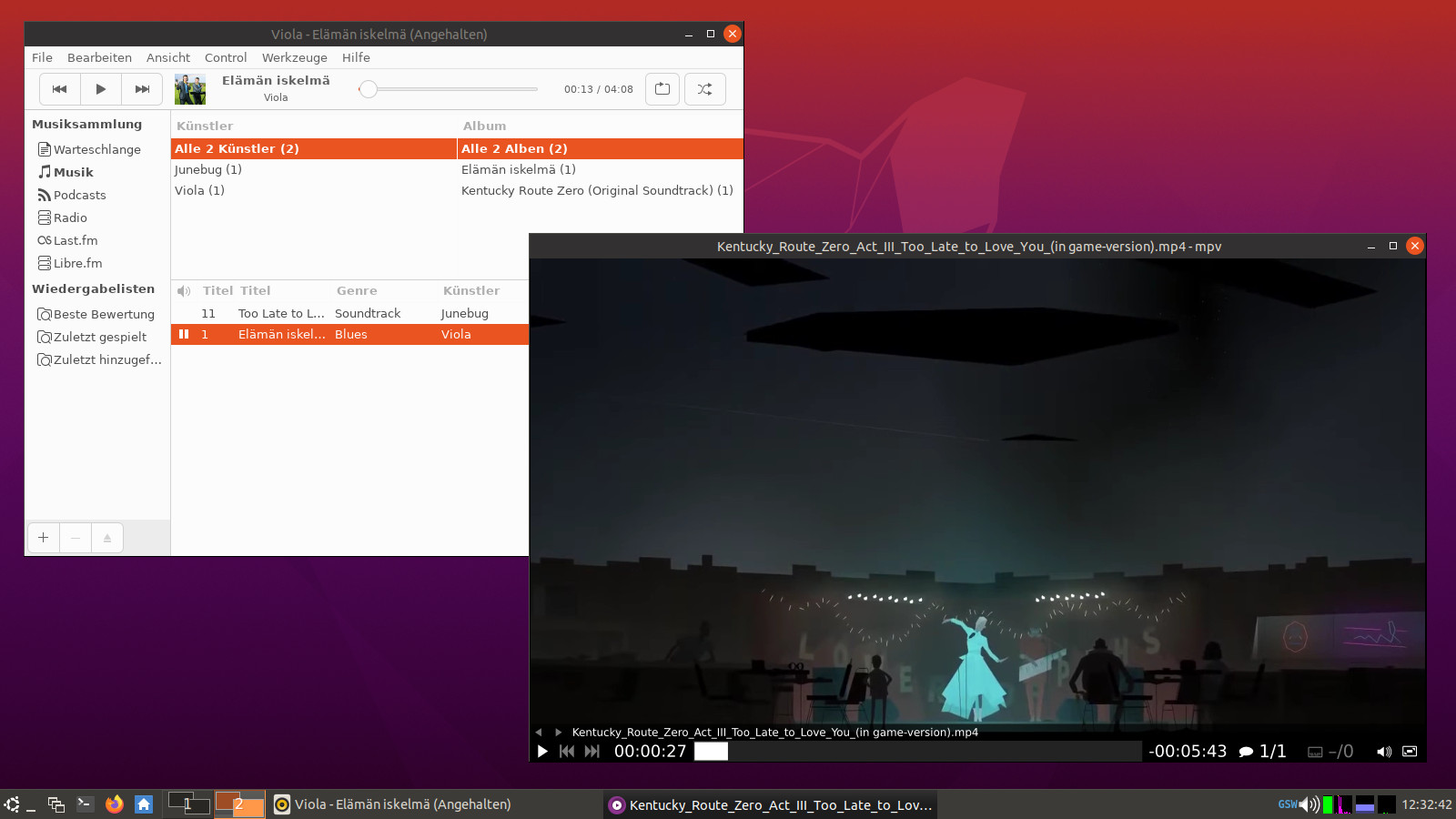This screenshot has width=1456, height=819.
Task: Cycle audio track 1/1 in mpv
Action: [x=1263, y=752]
